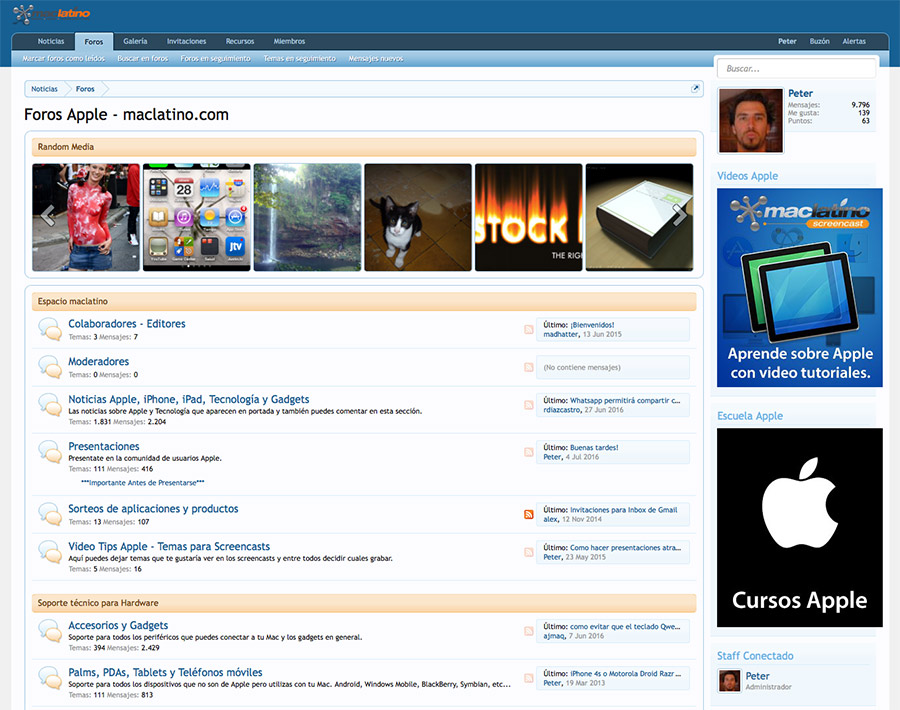900x710 pixels.
Task: Click Cursos Apple banner
Action: click(800, 527)
